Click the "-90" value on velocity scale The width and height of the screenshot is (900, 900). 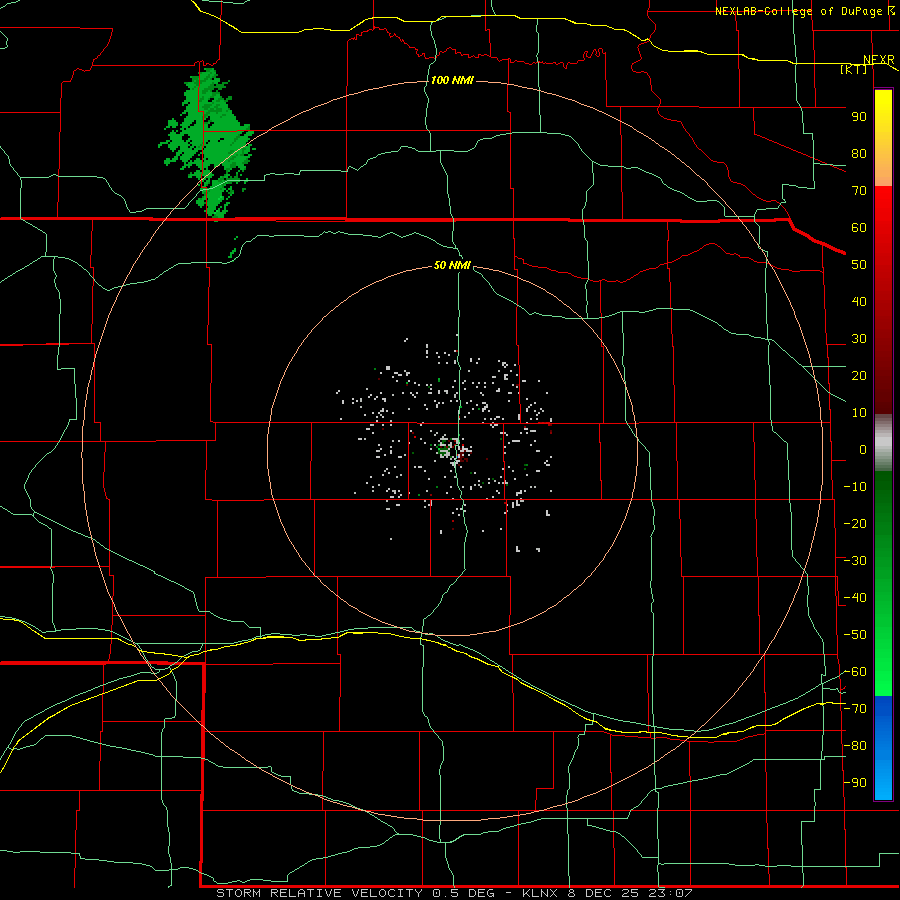point(855,783)
